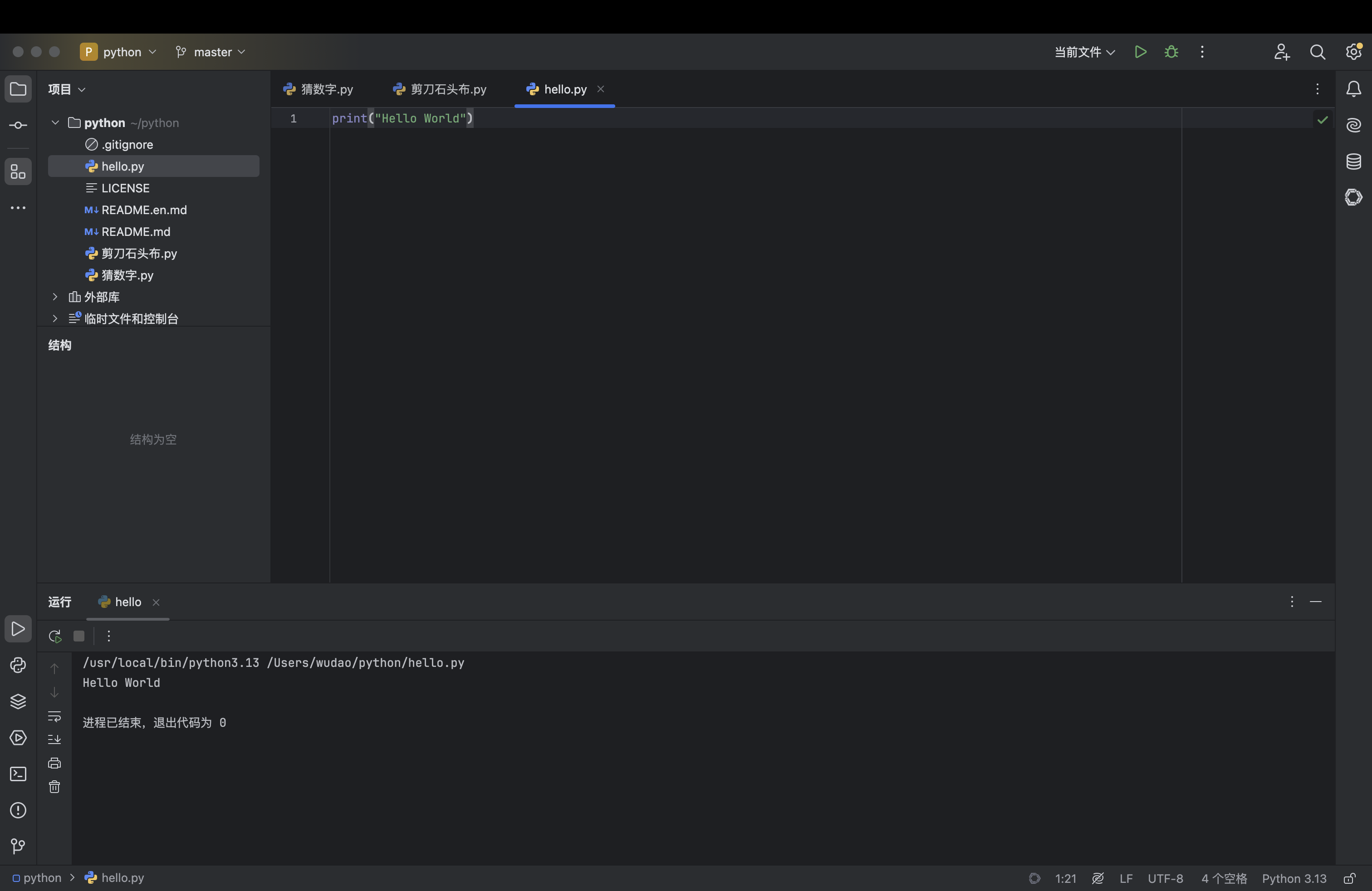
Task: Expand the 外部库 tree node
Action: 55,297
